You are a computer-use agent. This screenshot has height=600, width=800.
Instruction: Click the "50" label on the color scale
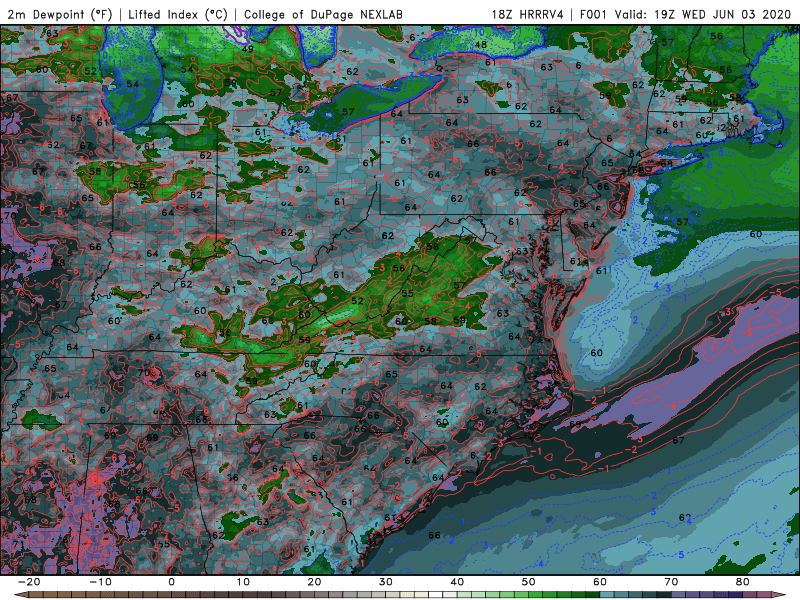529,582
